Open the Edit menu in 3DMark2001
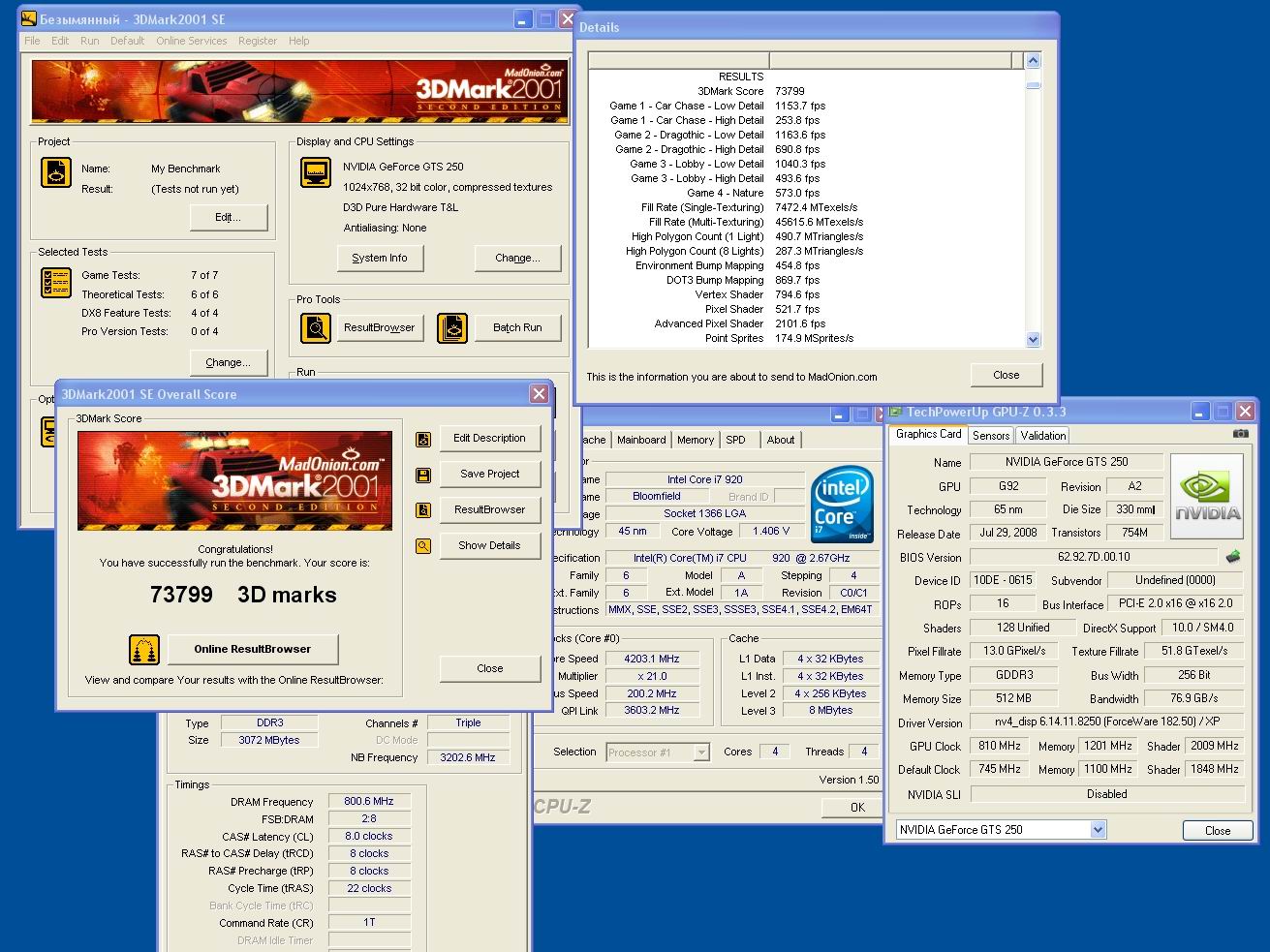Viewport: 1270px width, 952px height. [60, 41]
